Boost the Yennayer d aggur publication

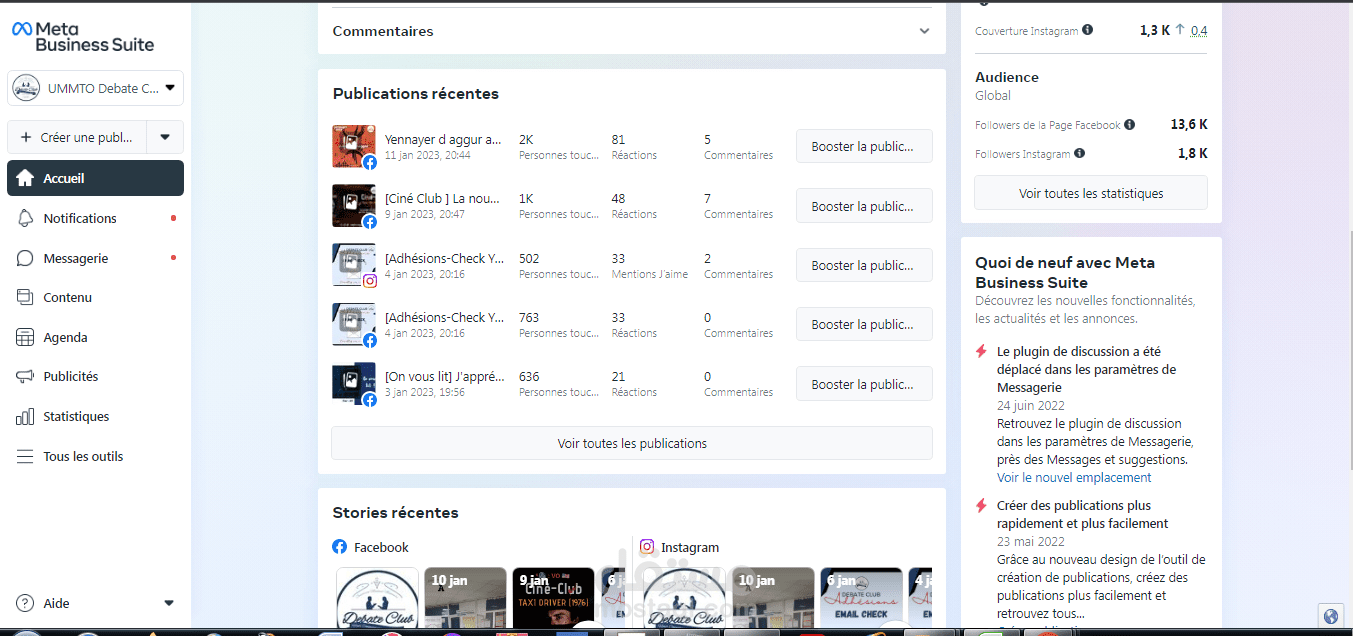point(864,146)
